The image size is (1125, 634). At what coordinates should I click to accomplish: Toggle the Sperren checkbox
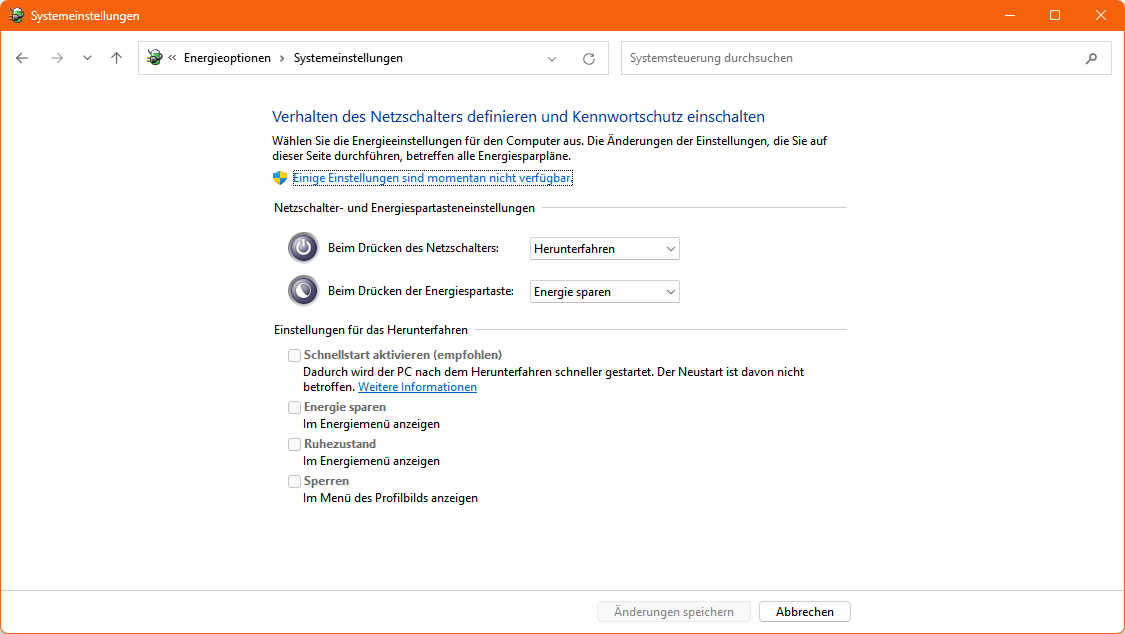[294, 481]
